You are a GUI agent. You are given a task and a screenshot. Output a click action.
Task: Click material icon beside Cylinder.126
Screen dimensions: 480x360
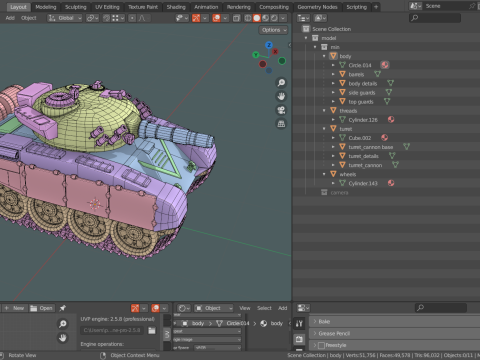tap(391, 119)
